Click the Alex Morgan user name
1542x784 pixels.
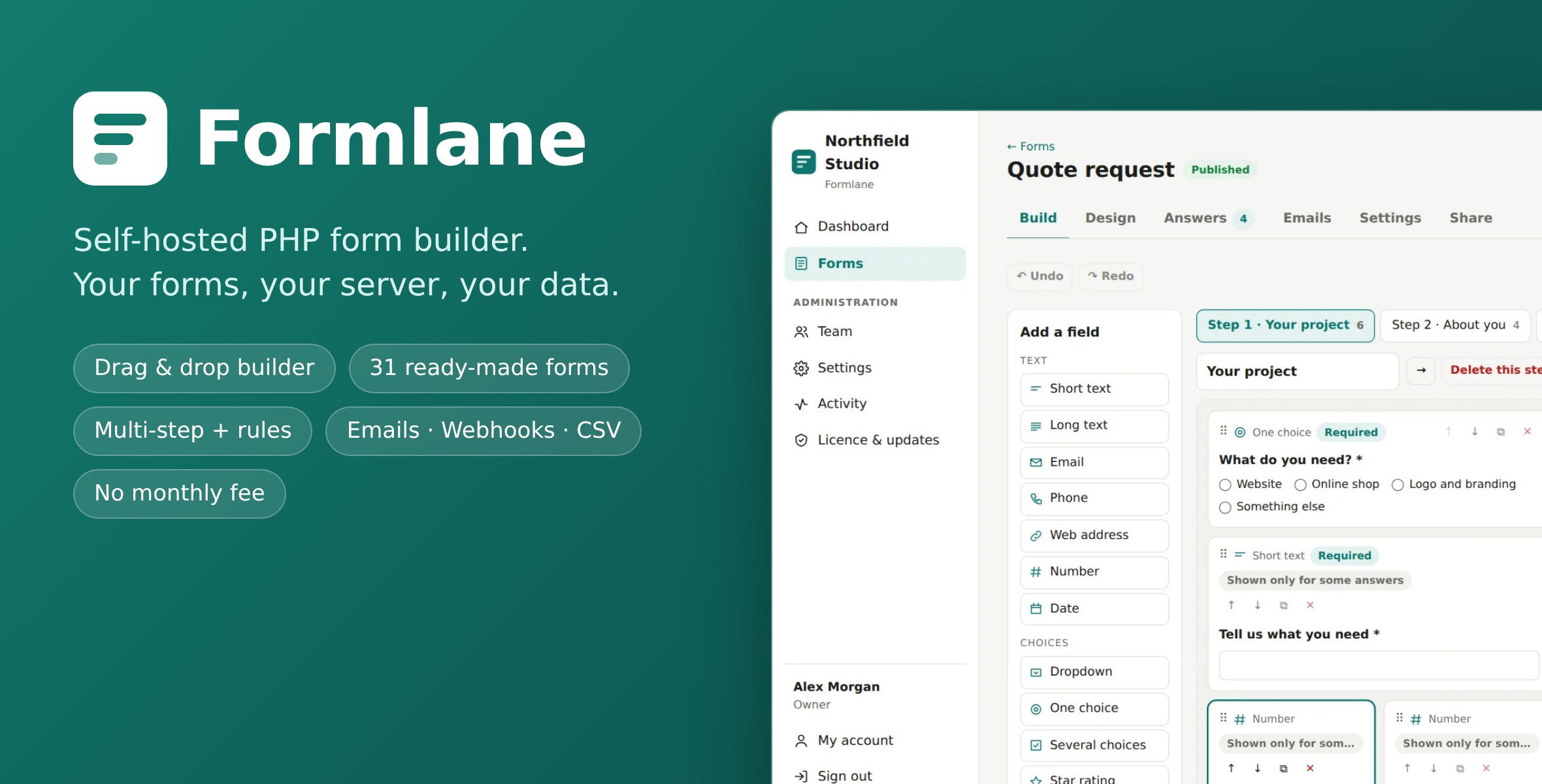coord(836,687)
